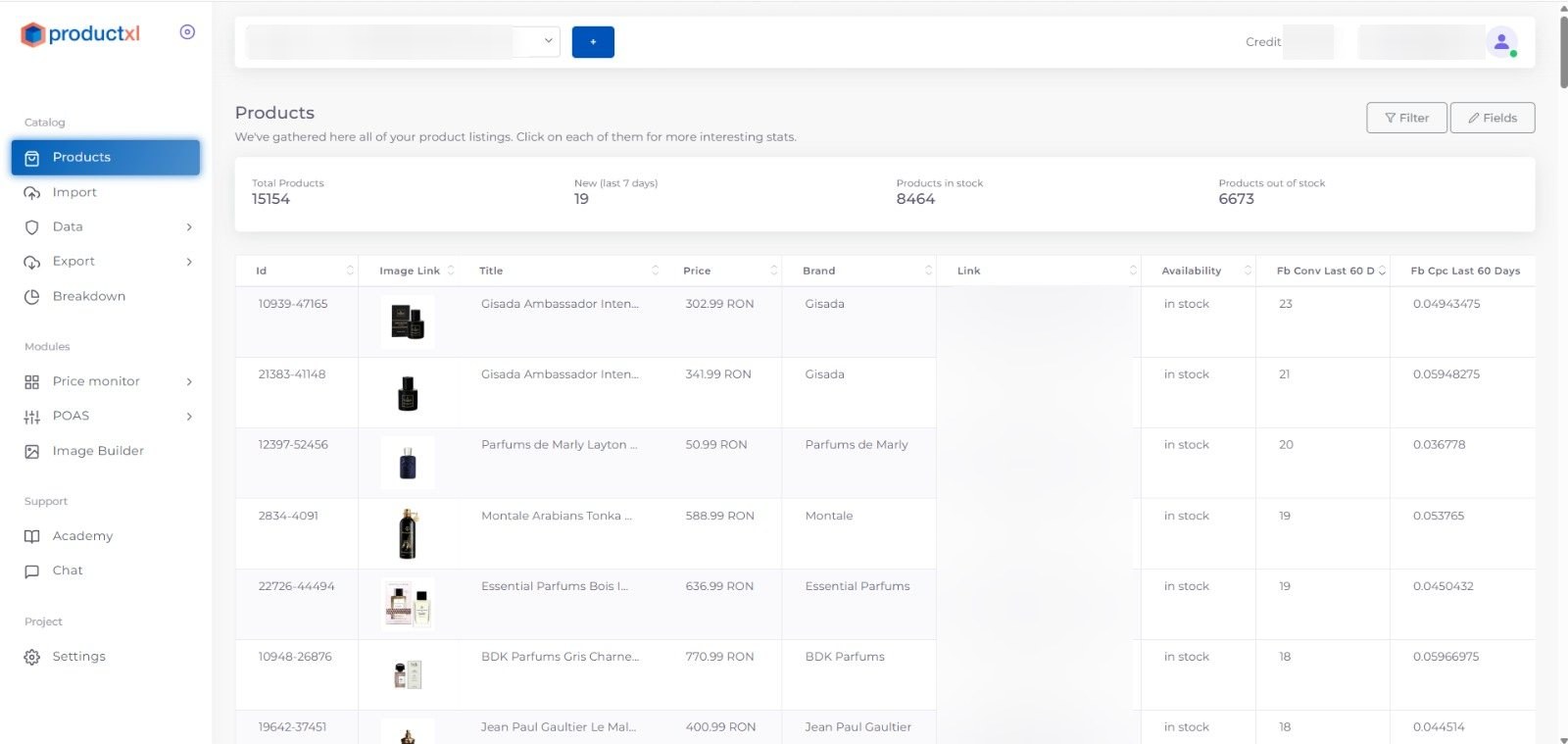Open the Settings menu item
Image resolution: width=1568 pixels, height=744 pixels.
tap(106, 657)
